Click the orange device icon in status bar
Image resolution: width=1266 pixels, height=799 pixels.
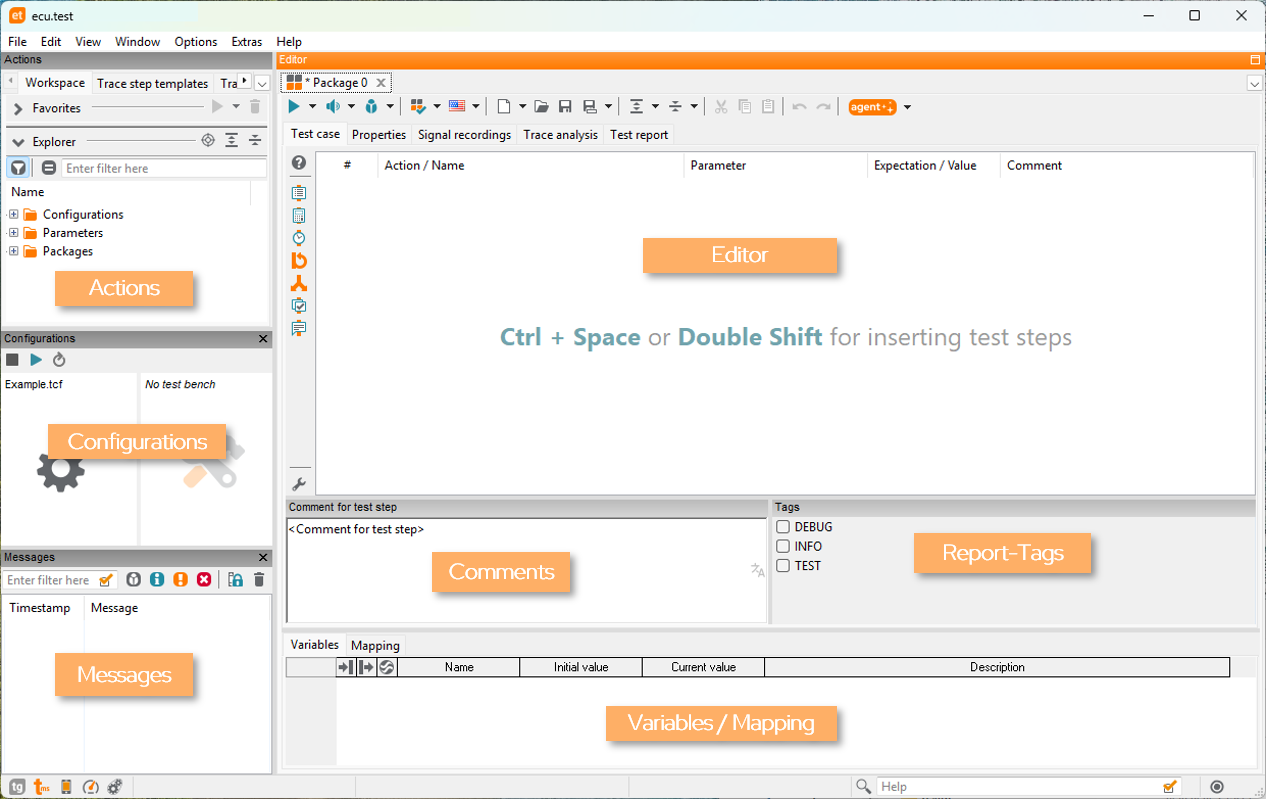[66, 787]
